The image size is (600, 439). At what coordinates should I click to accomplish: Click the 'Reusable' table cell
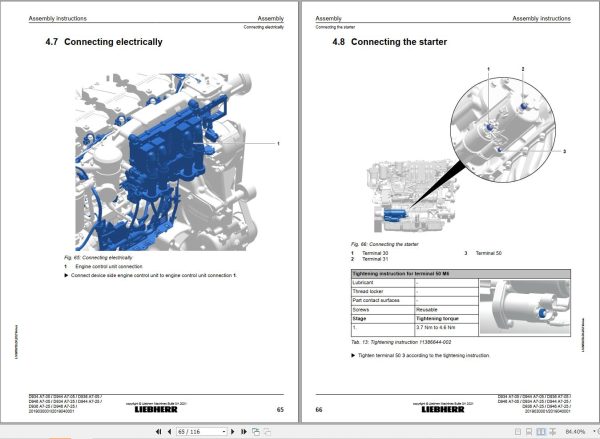[x=447, y=310]
